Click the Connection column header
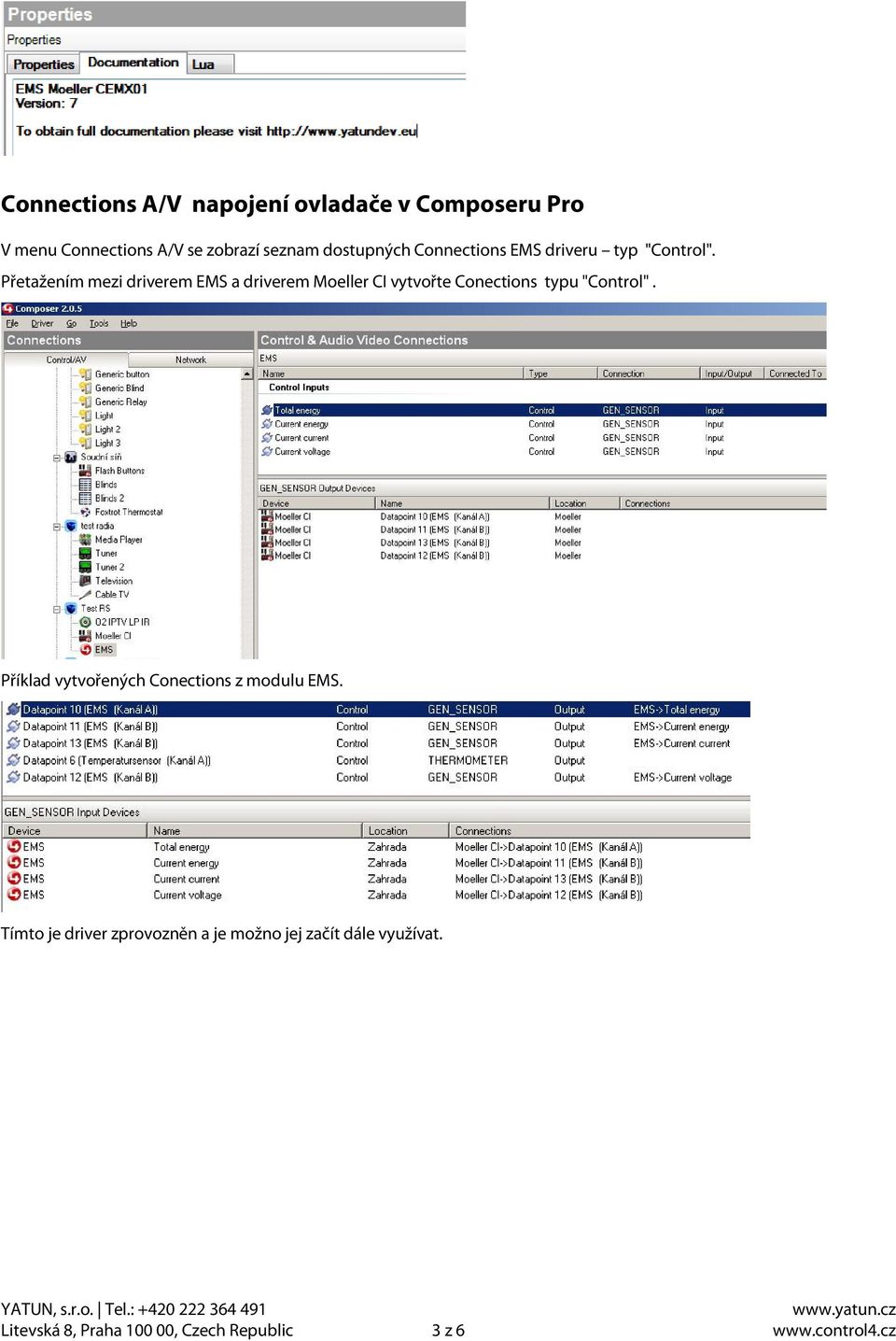The height and width of the screenshot is (1341, 896). pos(648,374)
